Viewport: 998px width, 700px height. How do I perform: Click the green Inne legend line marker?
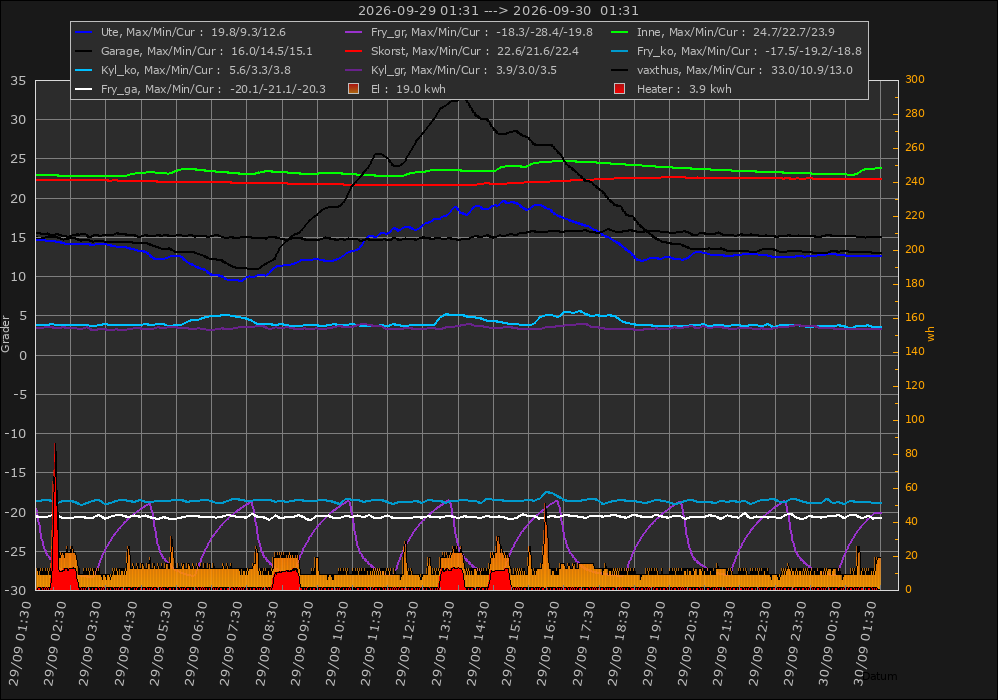[619, 32]
